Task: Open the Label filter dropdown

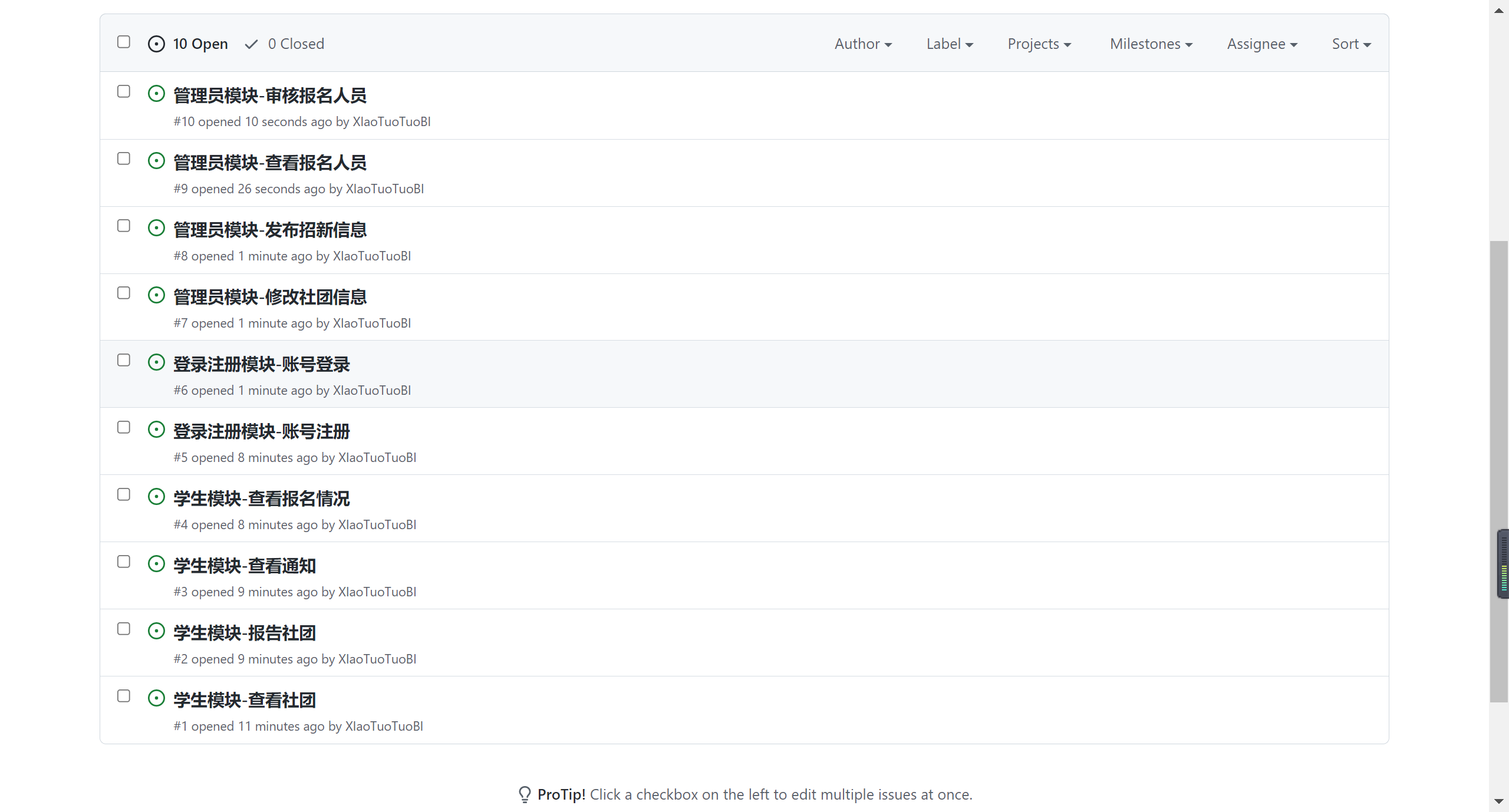Action: [x=950, y=44]
